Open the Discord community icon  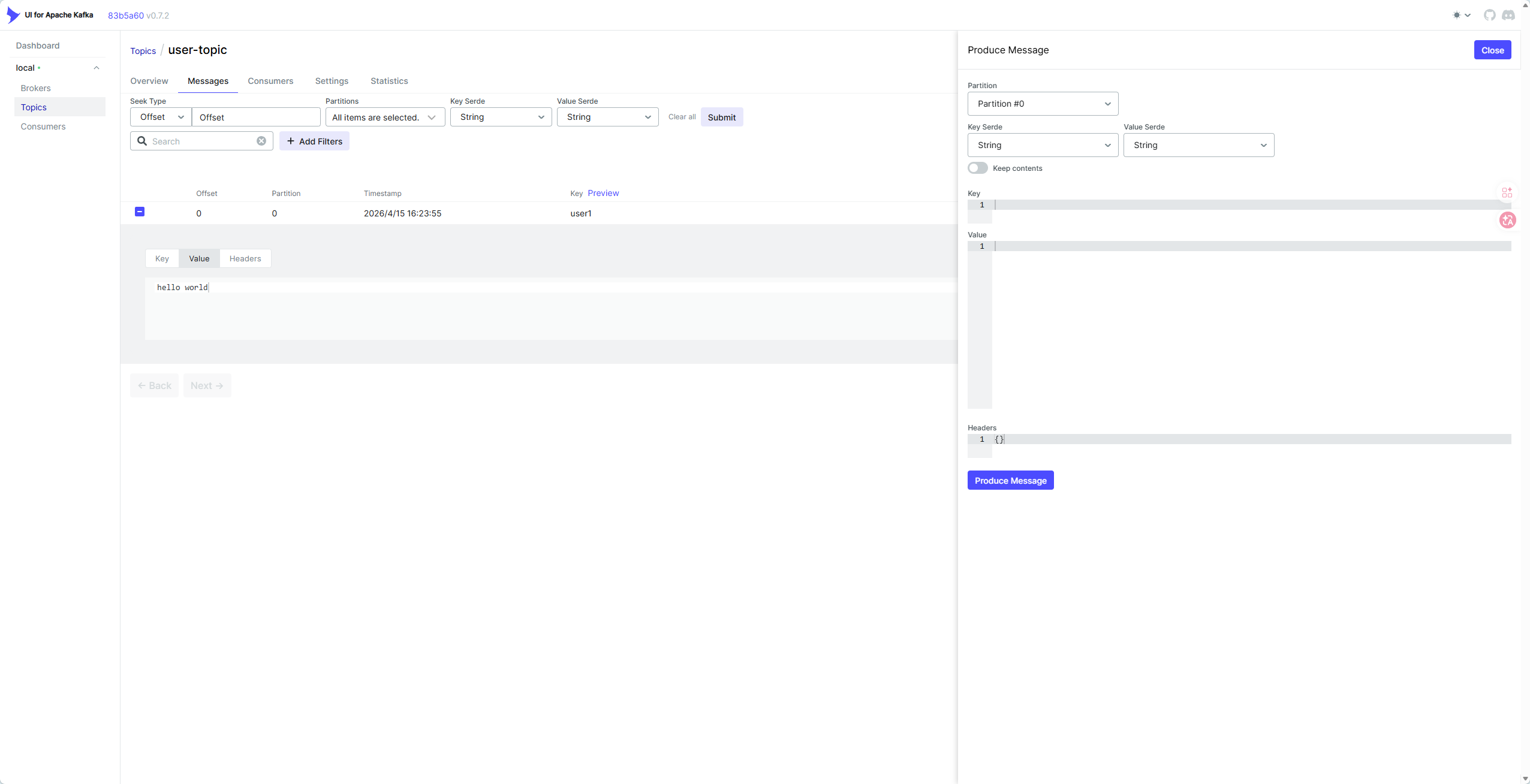click(1508, 15)
